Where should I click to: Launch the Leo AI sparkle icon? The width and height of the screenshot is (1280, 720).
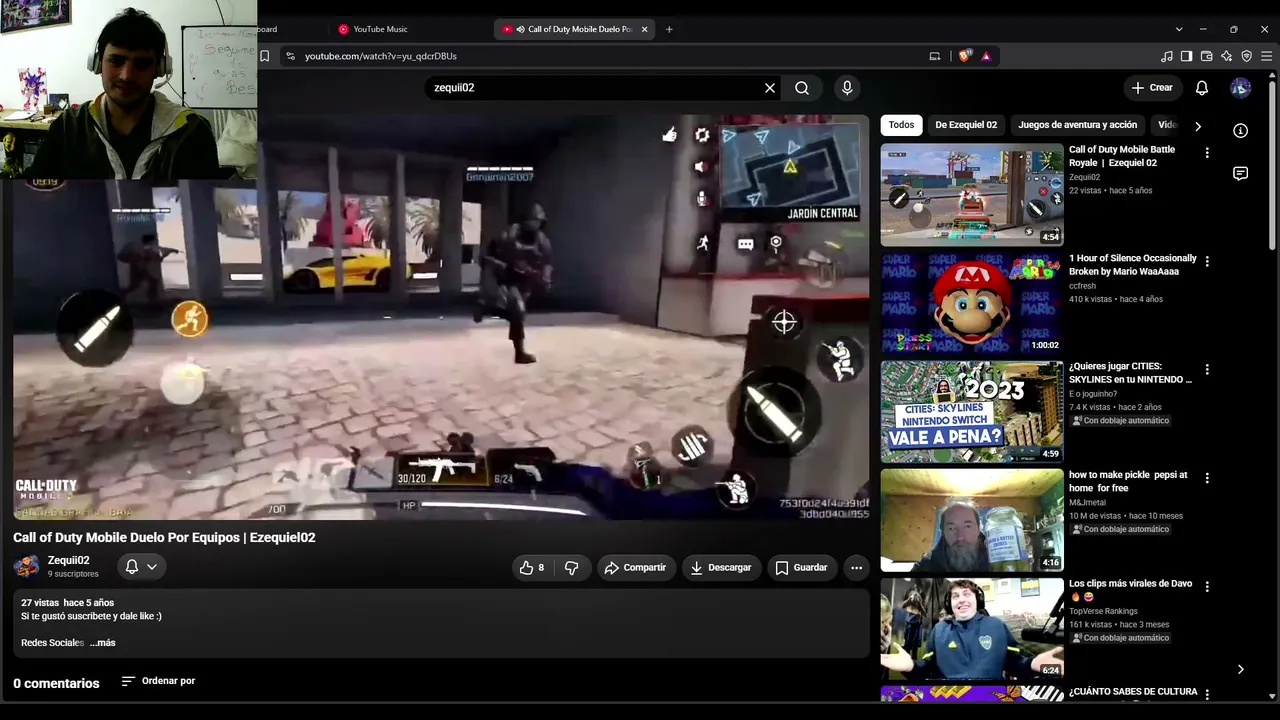[x=1227, y=56]
